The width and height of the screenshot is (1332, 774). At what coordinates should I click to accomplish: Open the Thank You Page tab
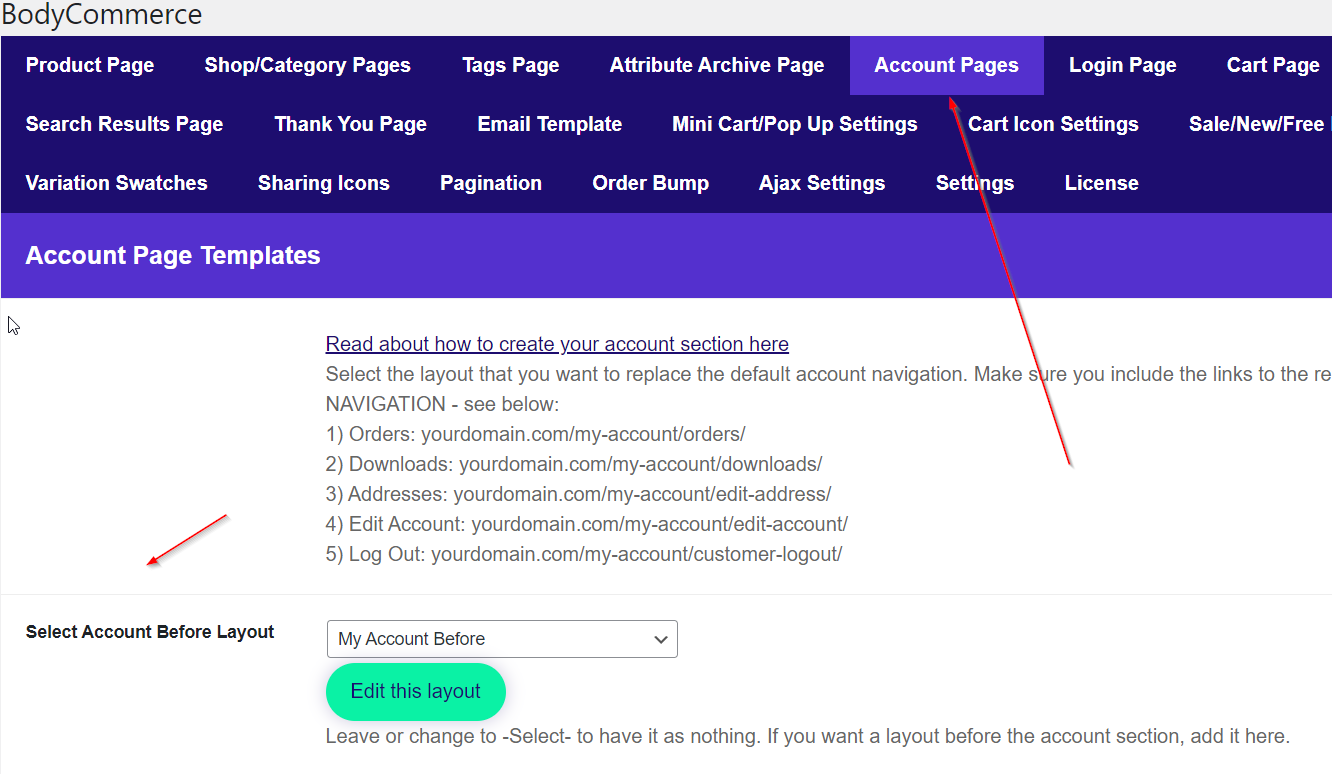point(350,125)
